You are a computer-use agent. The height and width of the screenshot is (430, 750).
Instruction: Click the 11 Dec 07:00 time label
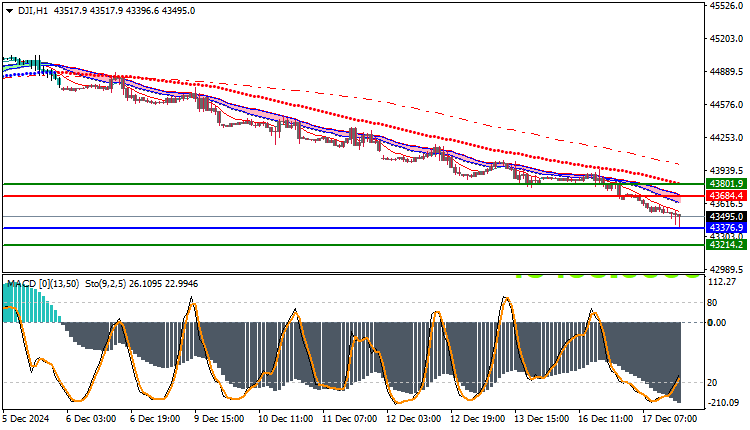350,419
